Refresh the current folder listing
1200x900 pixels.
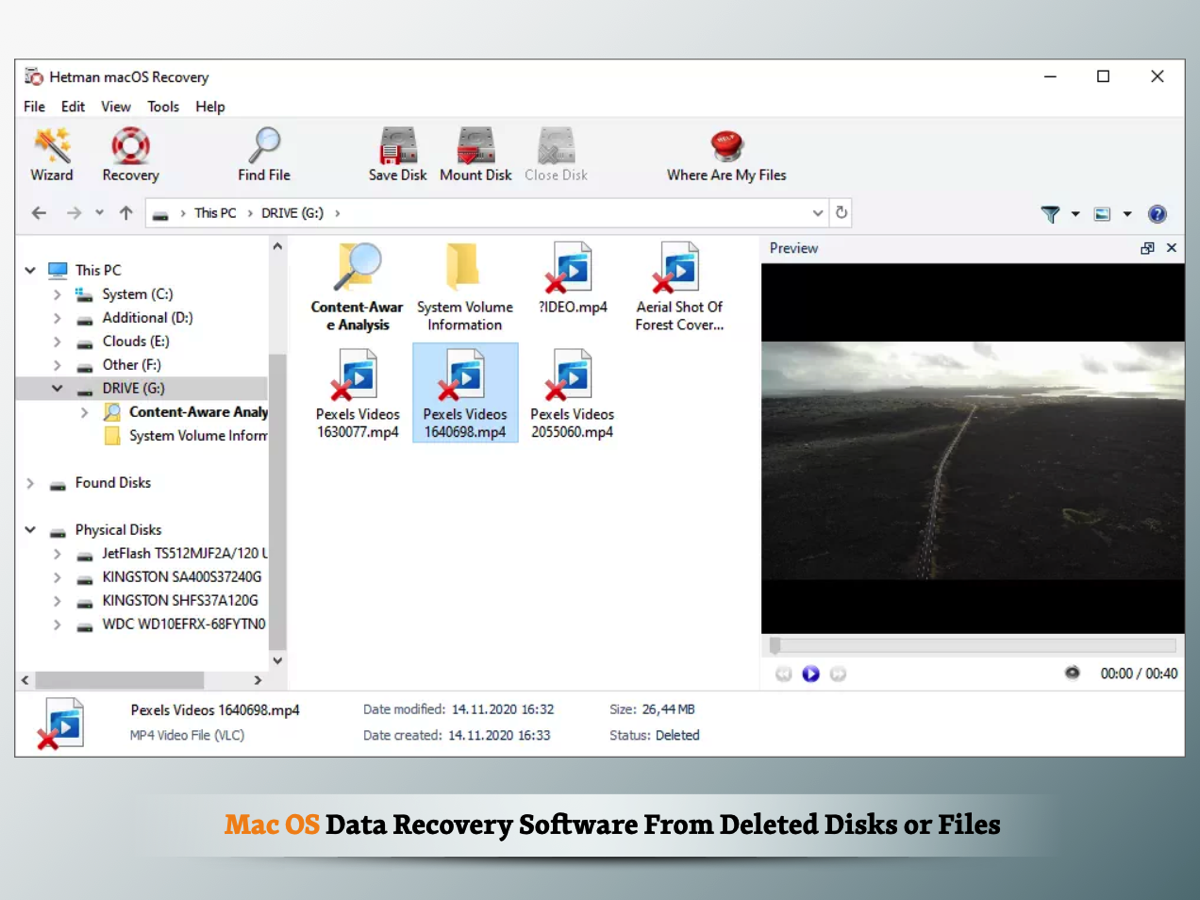(842, 213)
